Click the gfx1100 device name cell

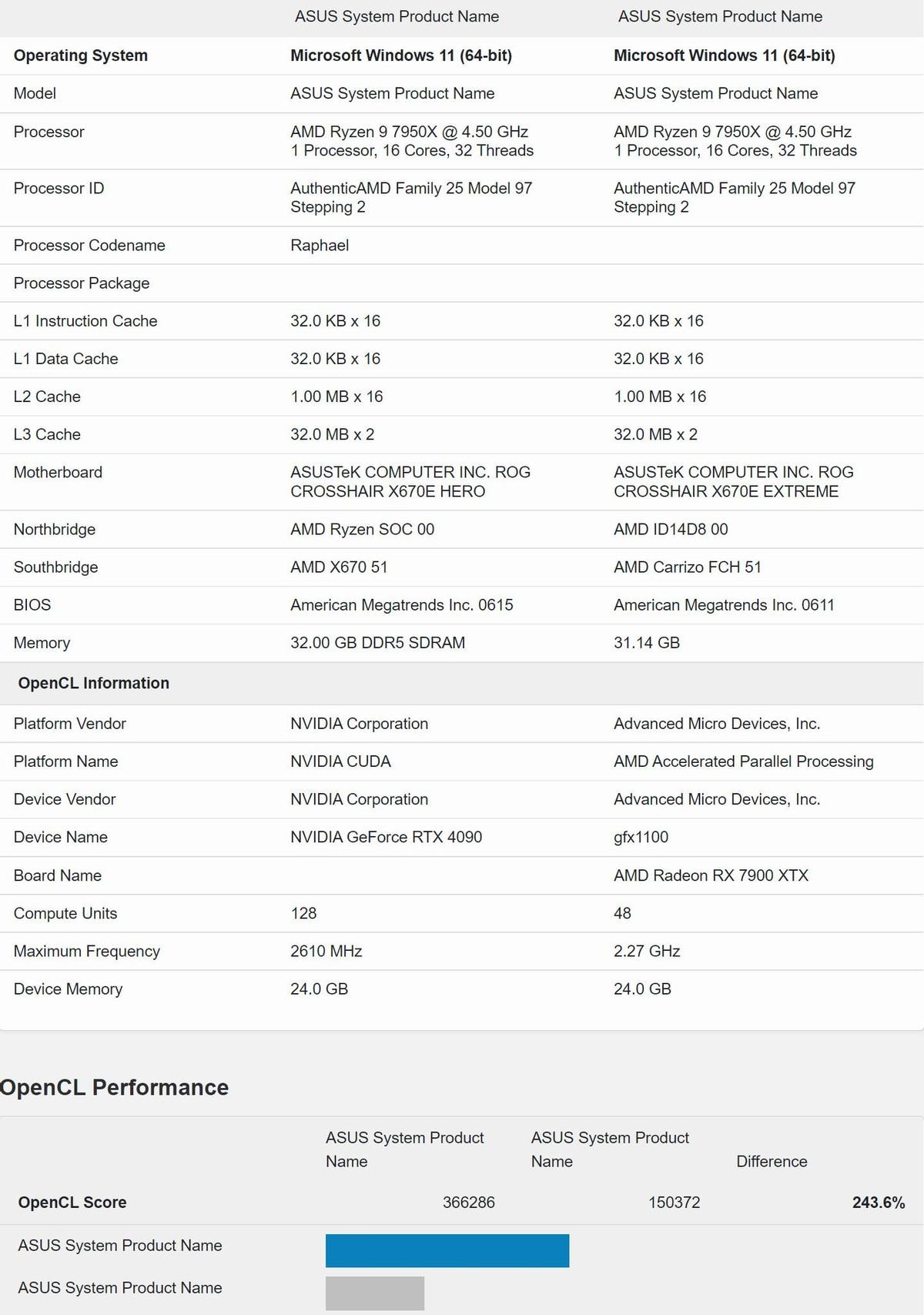(641, 837)
